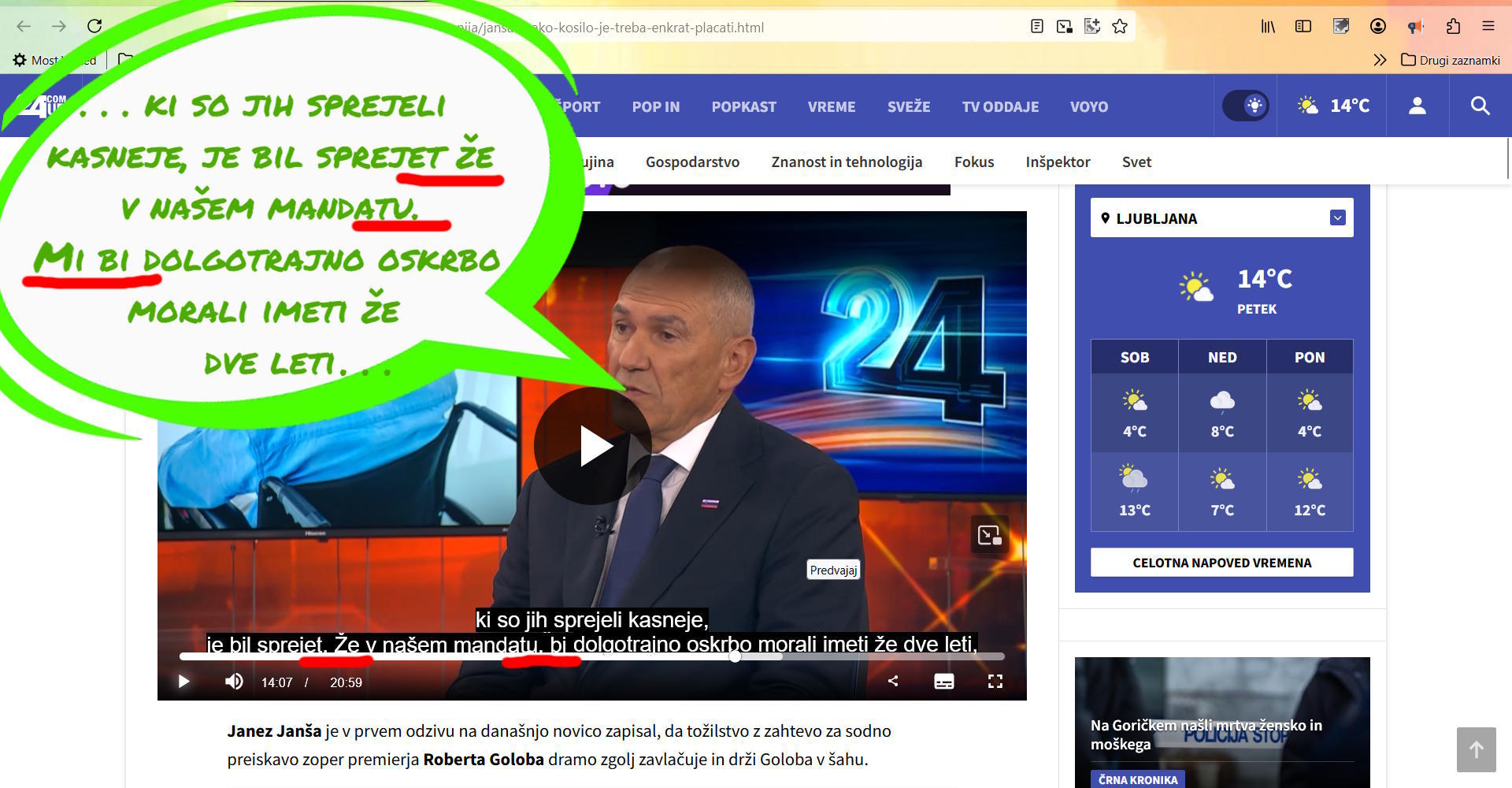The width and height of the screenshot is (1512, 788).
Task: Open the Robert Golob bold link in the article
Action: point(484,760)
